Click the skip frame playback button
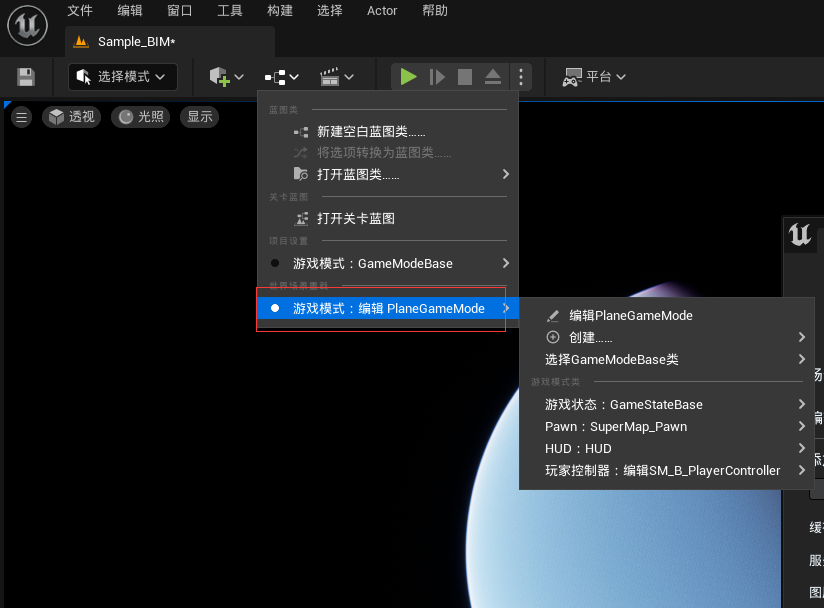This screenshot has width=824, height=608. [437, 77]
